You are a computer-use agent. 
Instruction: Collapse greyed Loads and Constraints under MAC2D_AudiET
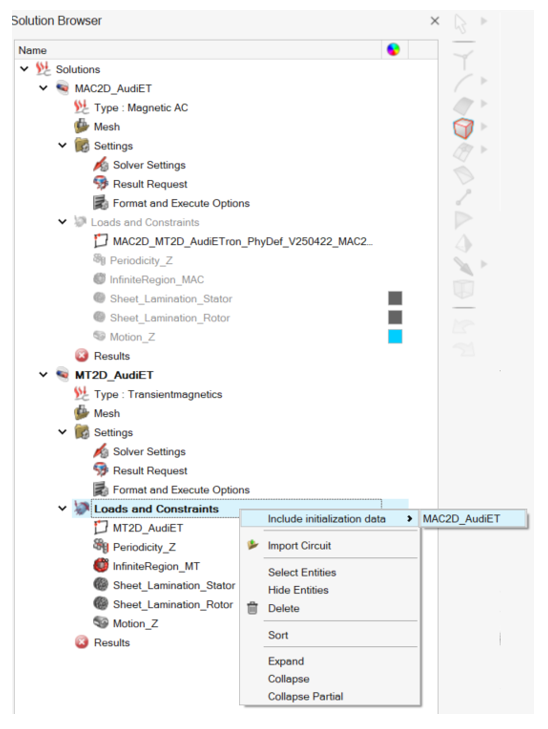(62, 222)
